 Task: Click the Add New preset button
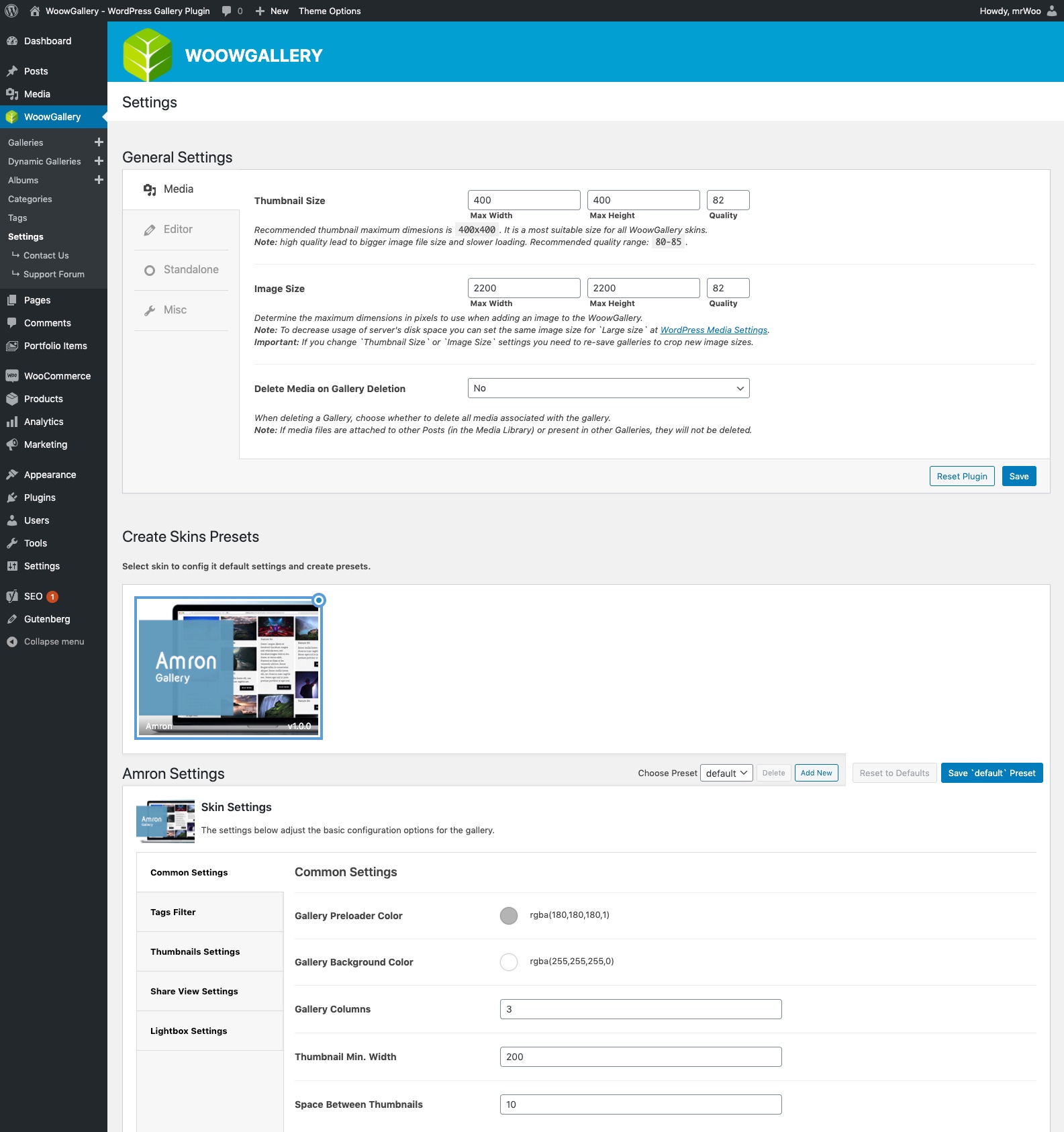pos(816,773)
